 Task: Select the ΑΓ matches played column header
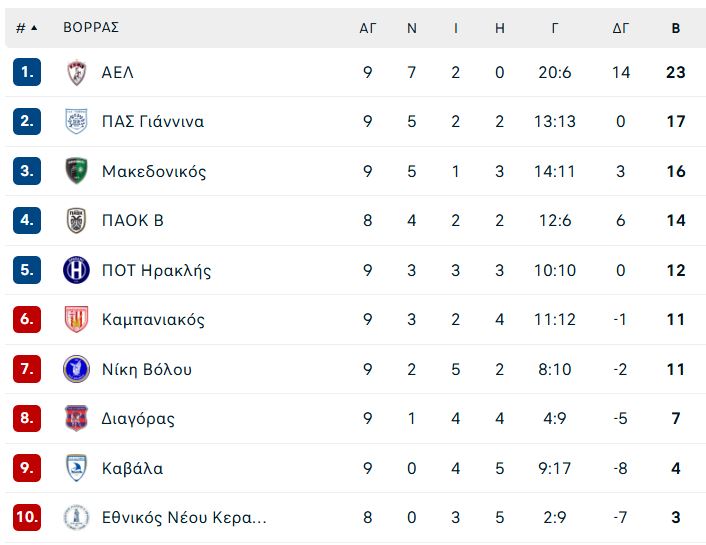click(x=367, y=28)
